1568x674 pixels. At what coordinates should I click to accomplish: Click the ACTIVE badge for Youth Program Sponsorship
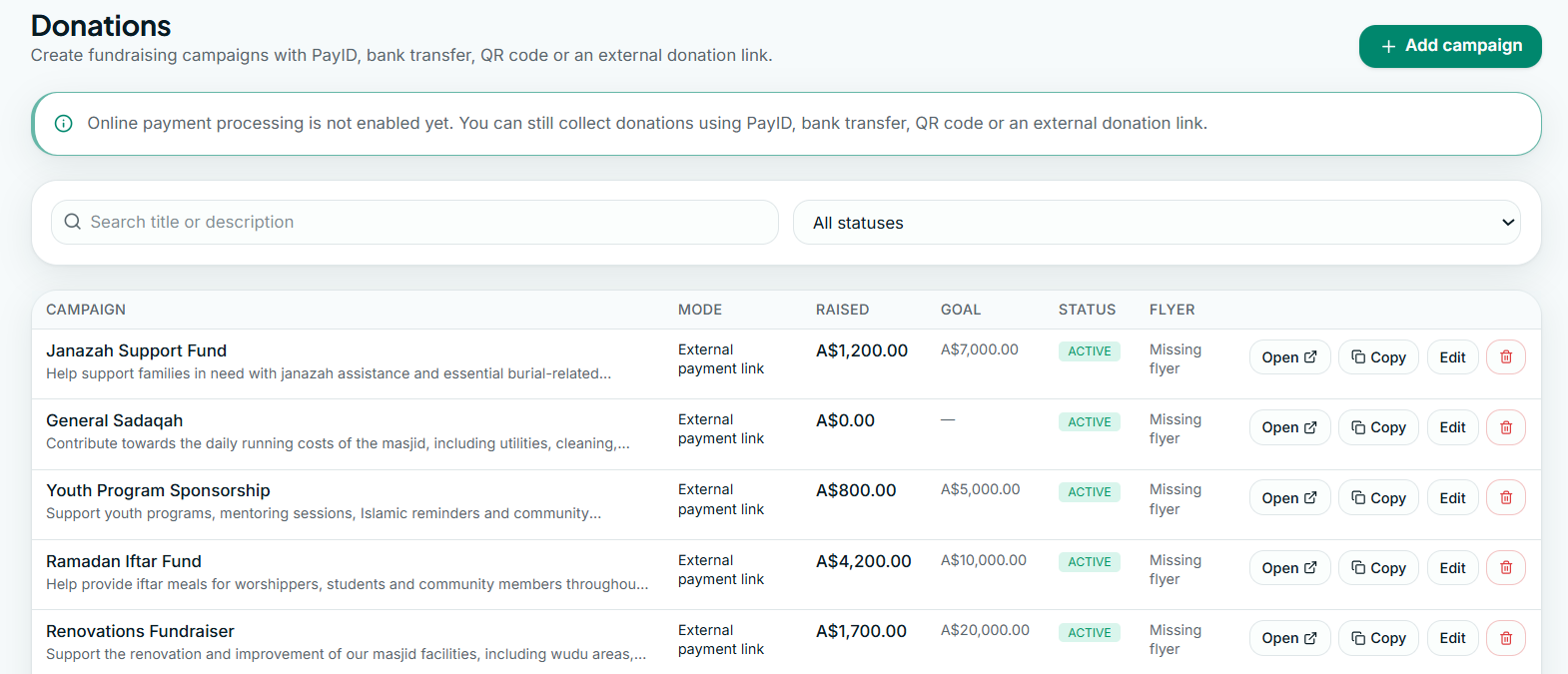coord(1090,491)
